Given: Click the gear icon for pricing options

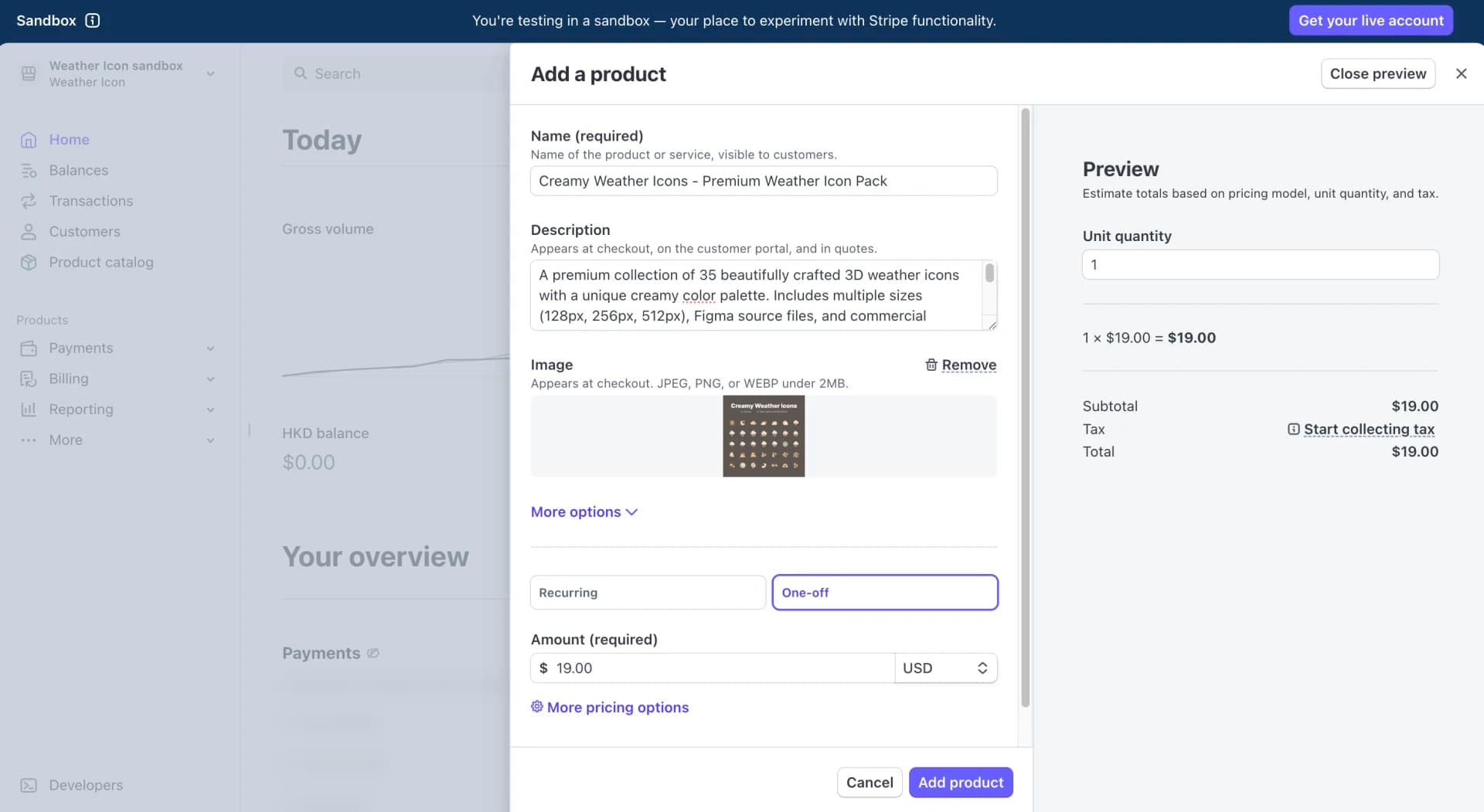Looking at the screenshot, I should click(536, 706).
